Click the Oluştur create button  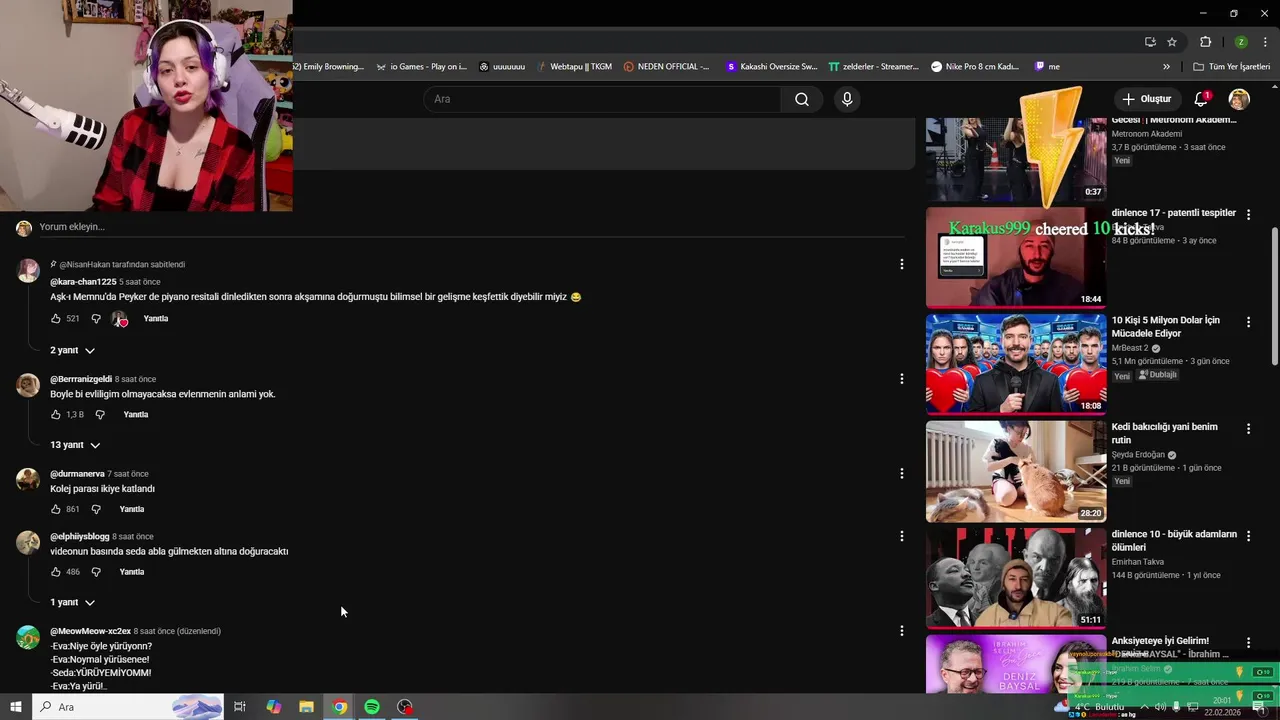click(1146, 99)
